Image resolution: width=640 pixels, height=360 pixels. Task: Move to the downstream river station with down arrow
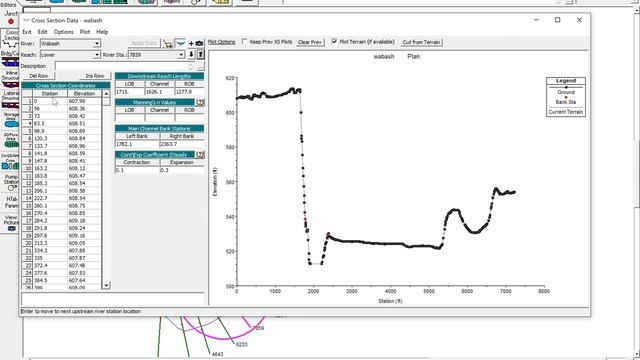coord(191,54)
